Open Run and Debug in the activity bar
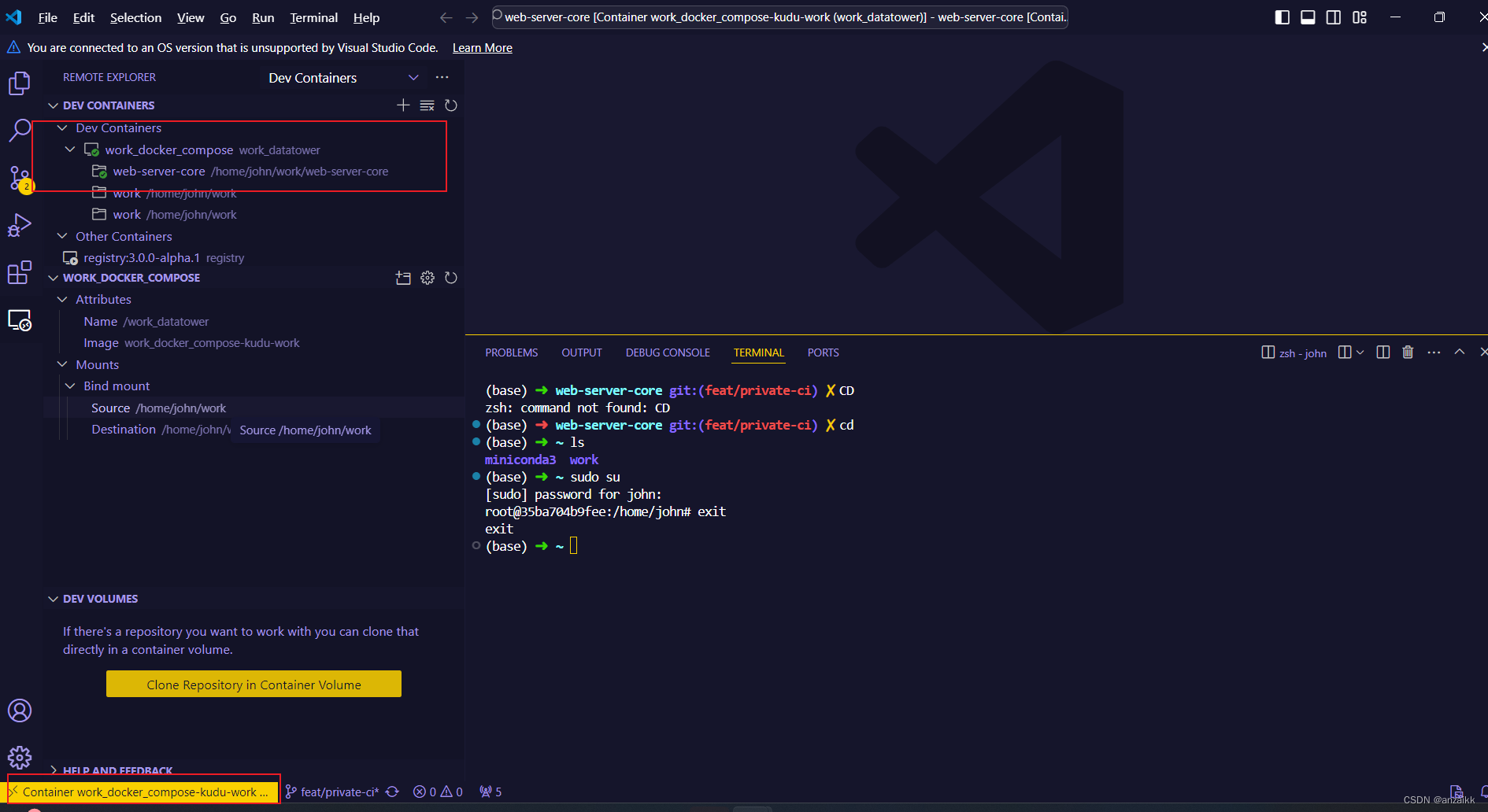This screenshot has width=1488, height=812. [x=19, y=226]
